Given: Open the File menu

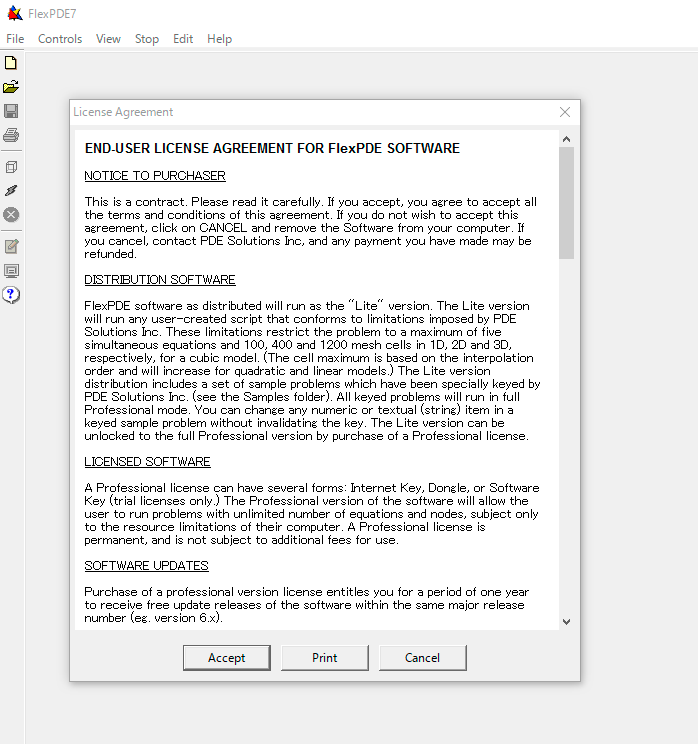Looking at the screenshot, I should click(x=15, y=39).
